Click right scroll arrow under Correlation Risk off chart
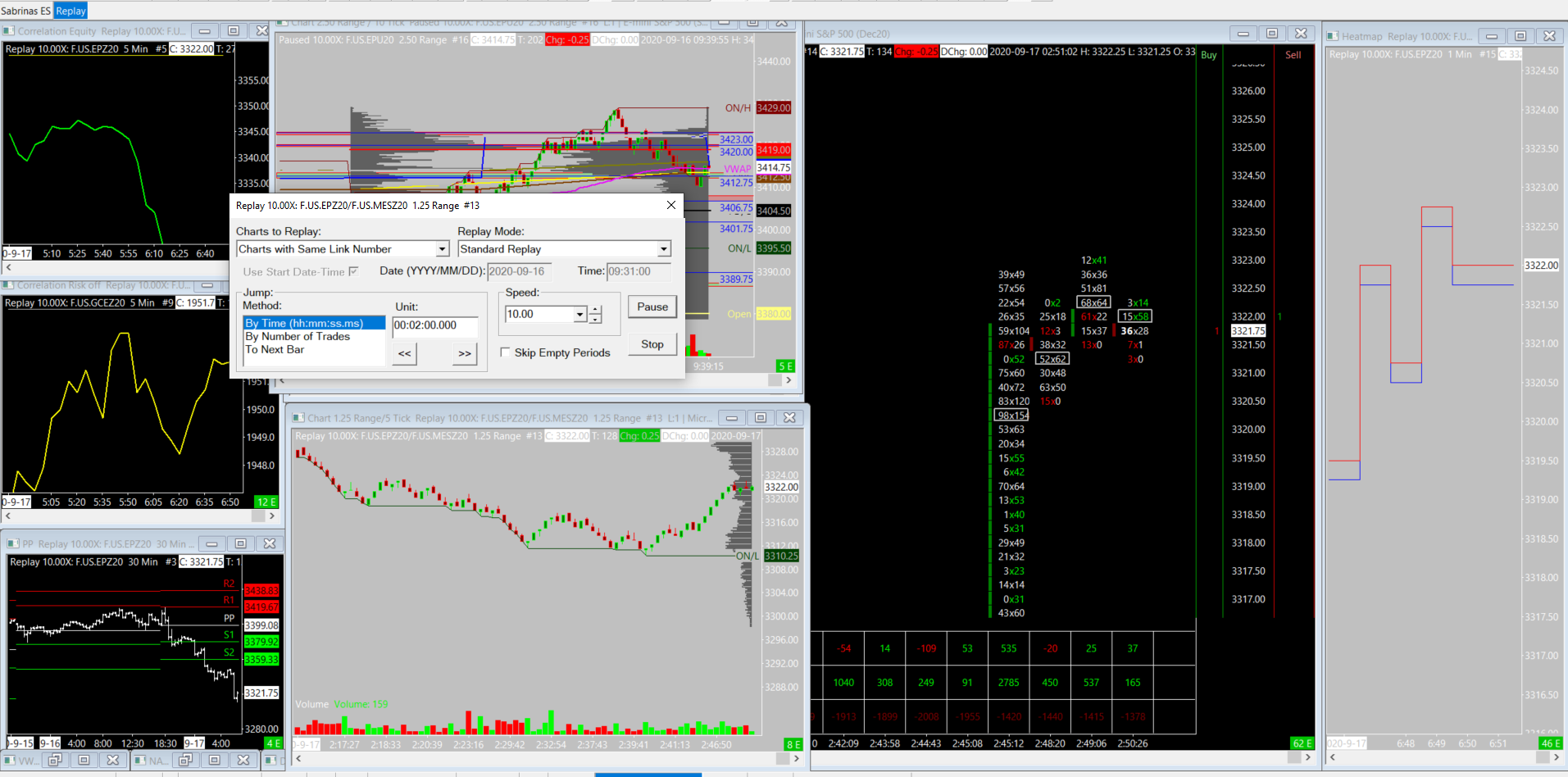 click(x=273, y=516)
